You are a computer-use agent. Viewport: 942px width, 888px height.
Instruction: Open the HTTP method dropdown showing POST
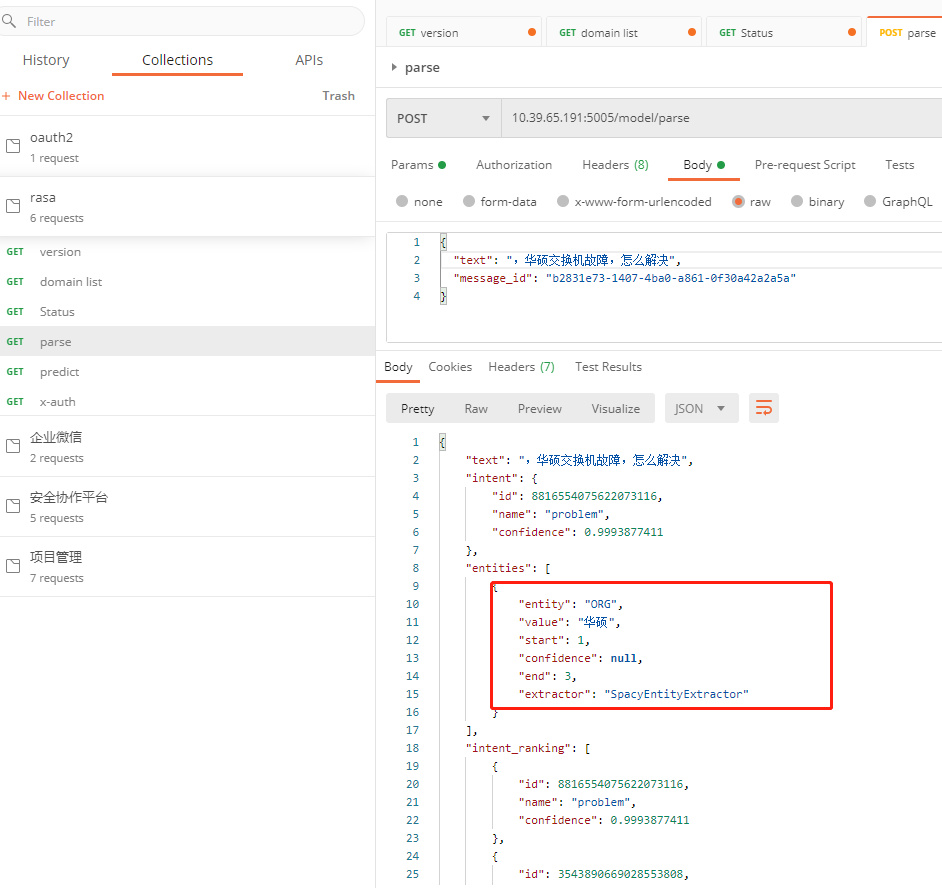[442, 118]
